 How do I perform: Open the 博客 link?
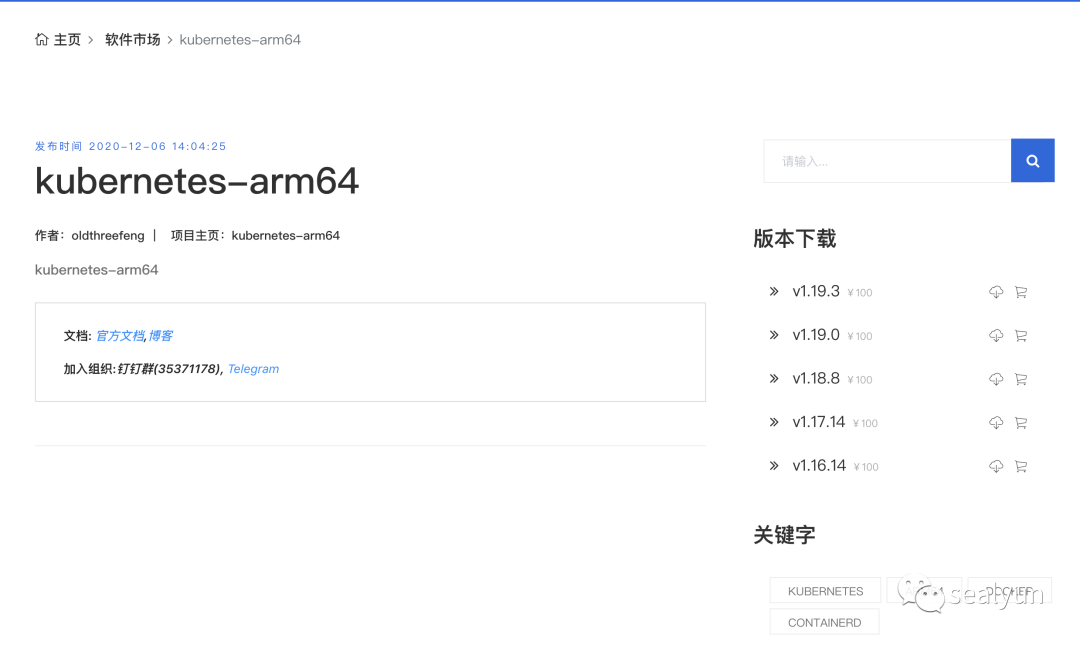click(x=160, y=336)
